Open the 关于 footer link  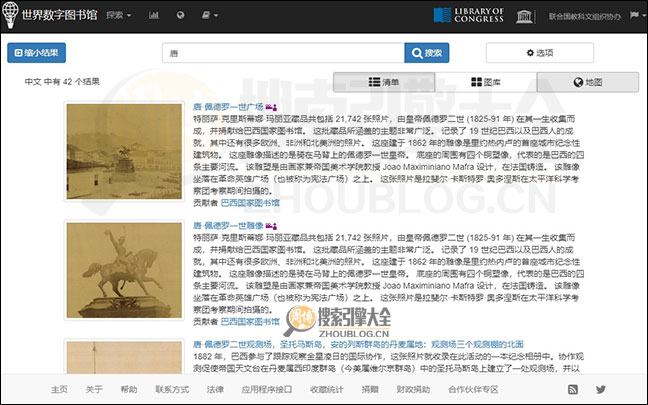(x=94, y=389)
